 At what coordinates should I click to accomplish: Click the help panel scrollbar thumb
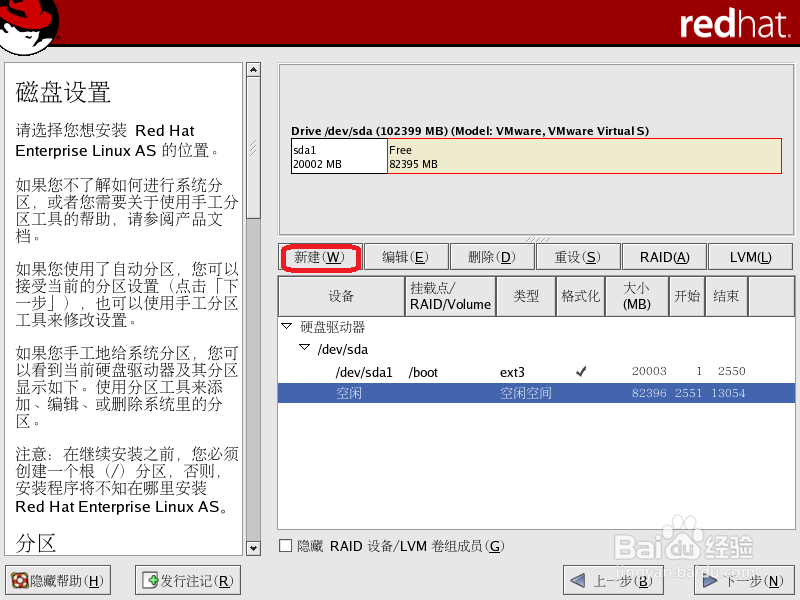coord(253,148)
